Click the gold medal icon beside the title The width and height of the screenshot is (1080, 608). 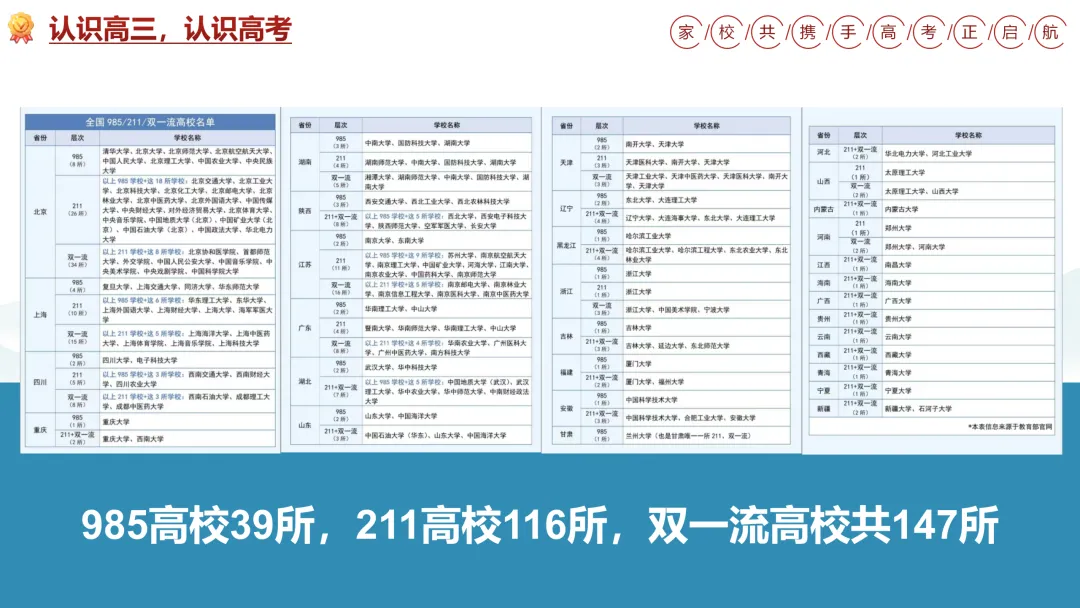pos(21,28)
